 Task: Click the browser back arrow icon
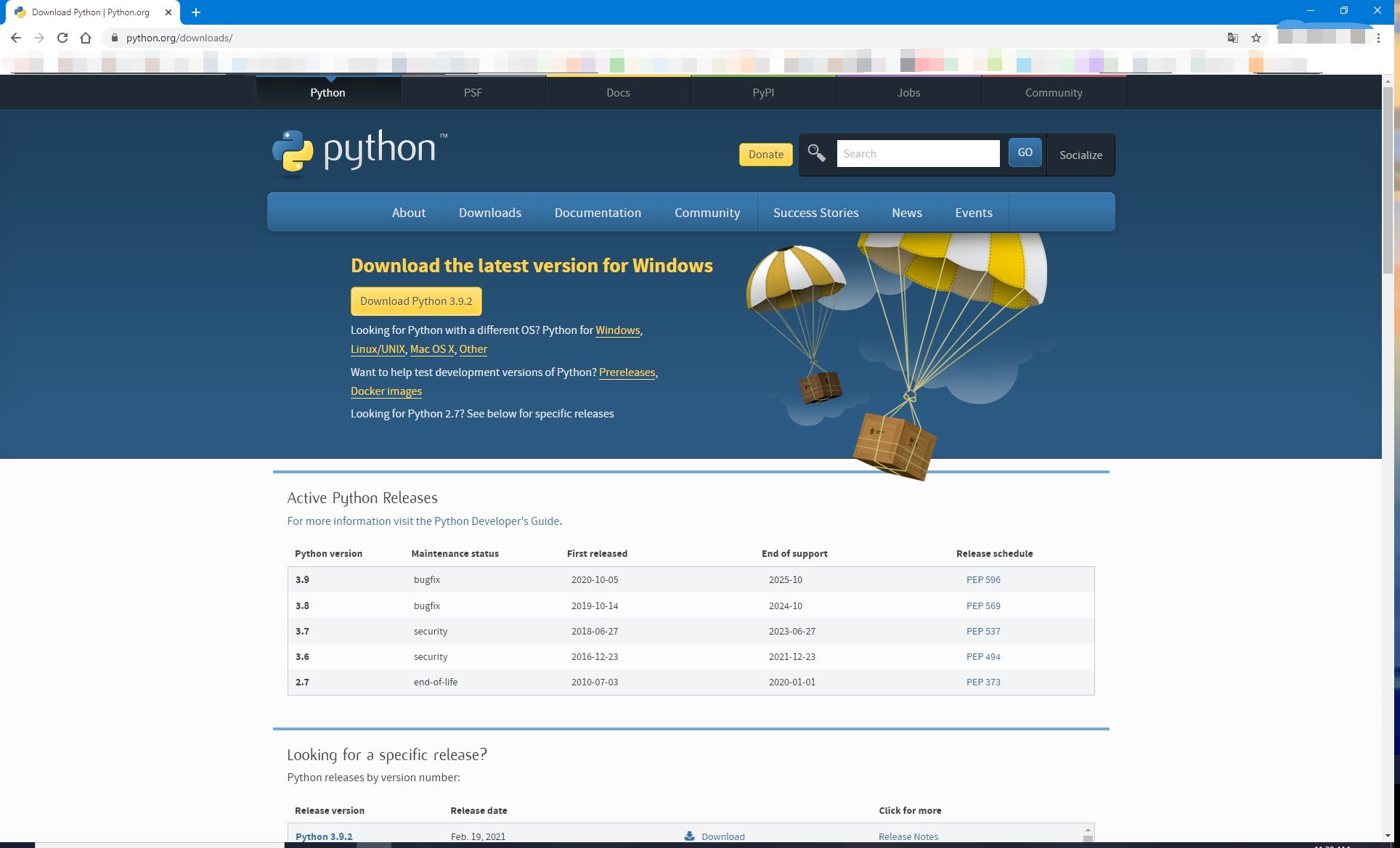[x=16, y=38]
